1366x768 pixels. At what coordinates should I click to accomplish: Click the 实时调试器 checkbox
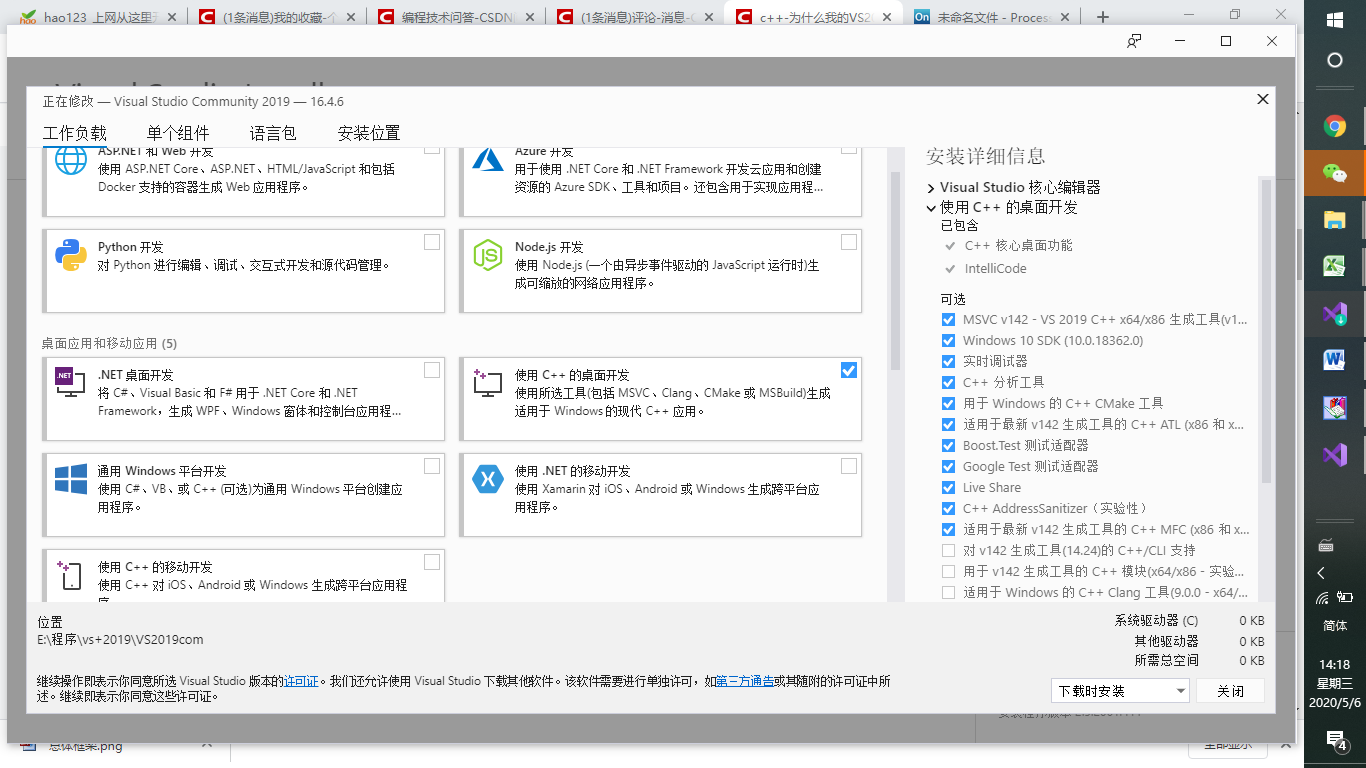(948, 362)
